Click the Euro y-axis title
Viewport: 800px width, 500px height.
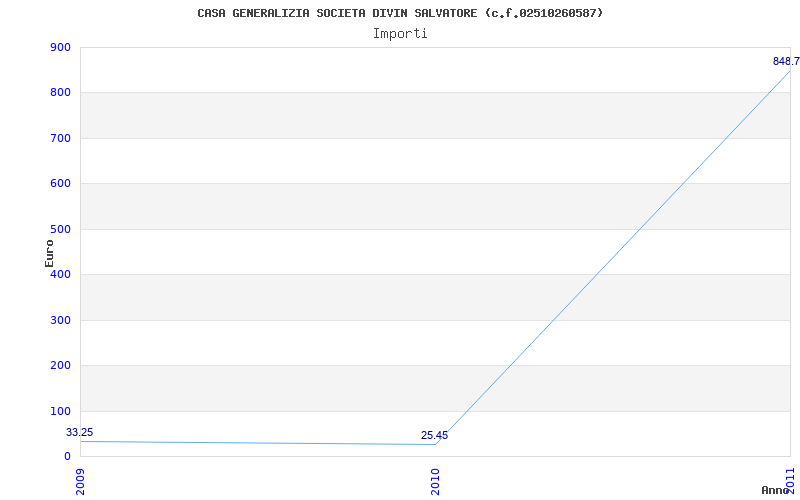[x=49, y=254]
